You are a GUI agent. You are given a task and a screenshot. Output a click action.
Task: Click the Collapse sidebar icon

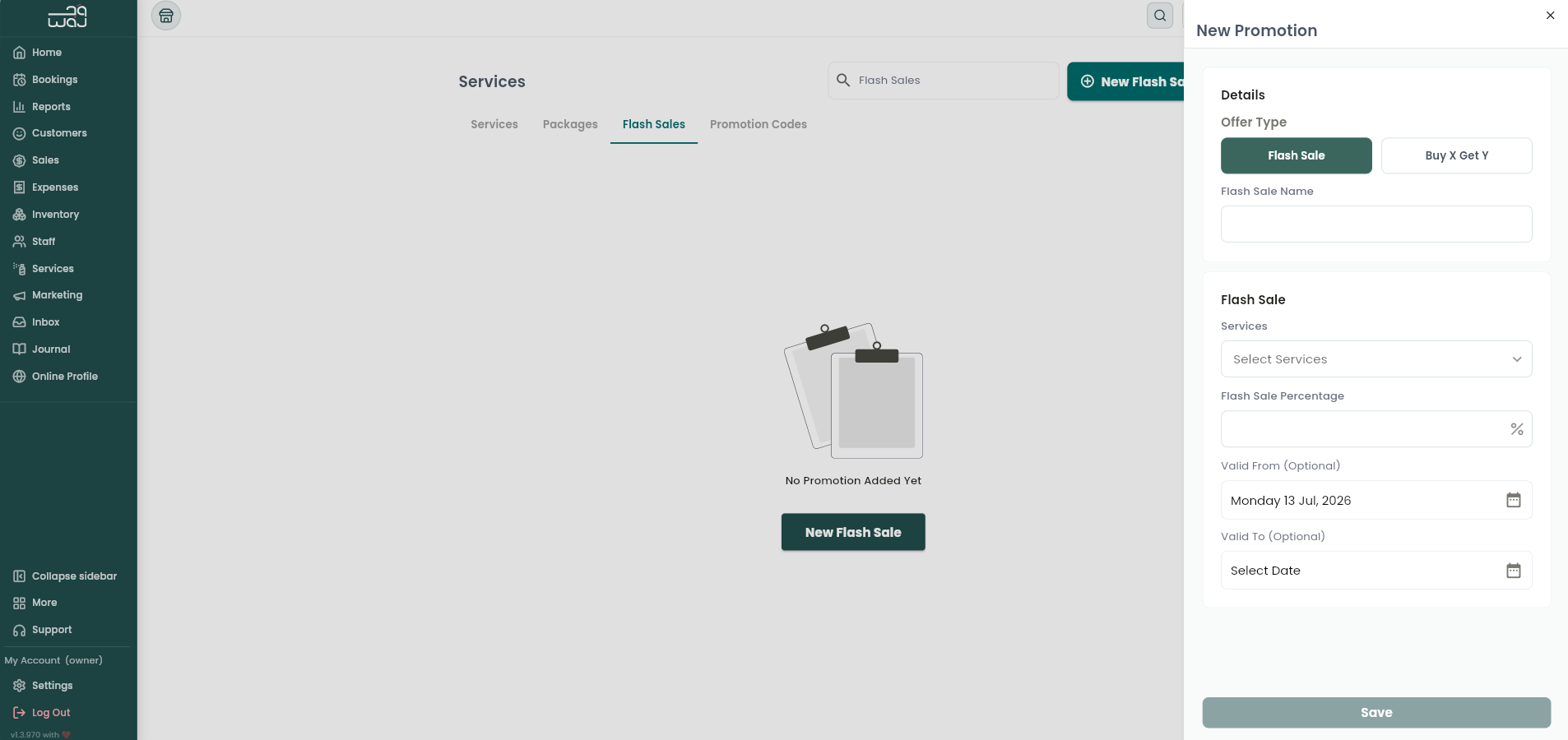click(x=19, y=576)
